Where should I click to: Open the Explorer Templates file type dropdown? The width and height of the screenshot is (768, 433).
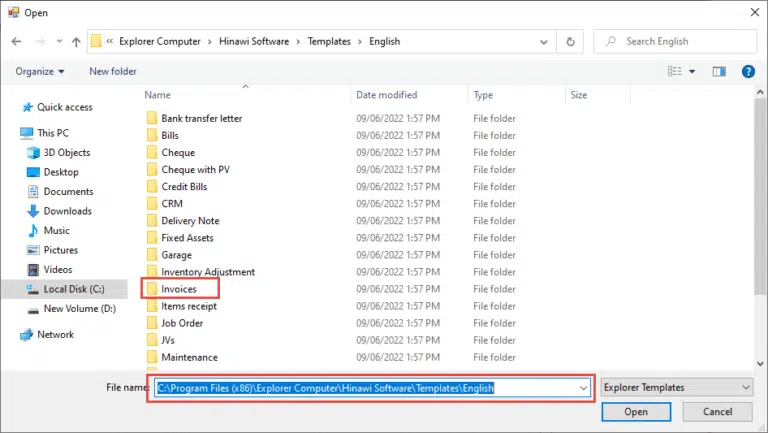[676, 387]
